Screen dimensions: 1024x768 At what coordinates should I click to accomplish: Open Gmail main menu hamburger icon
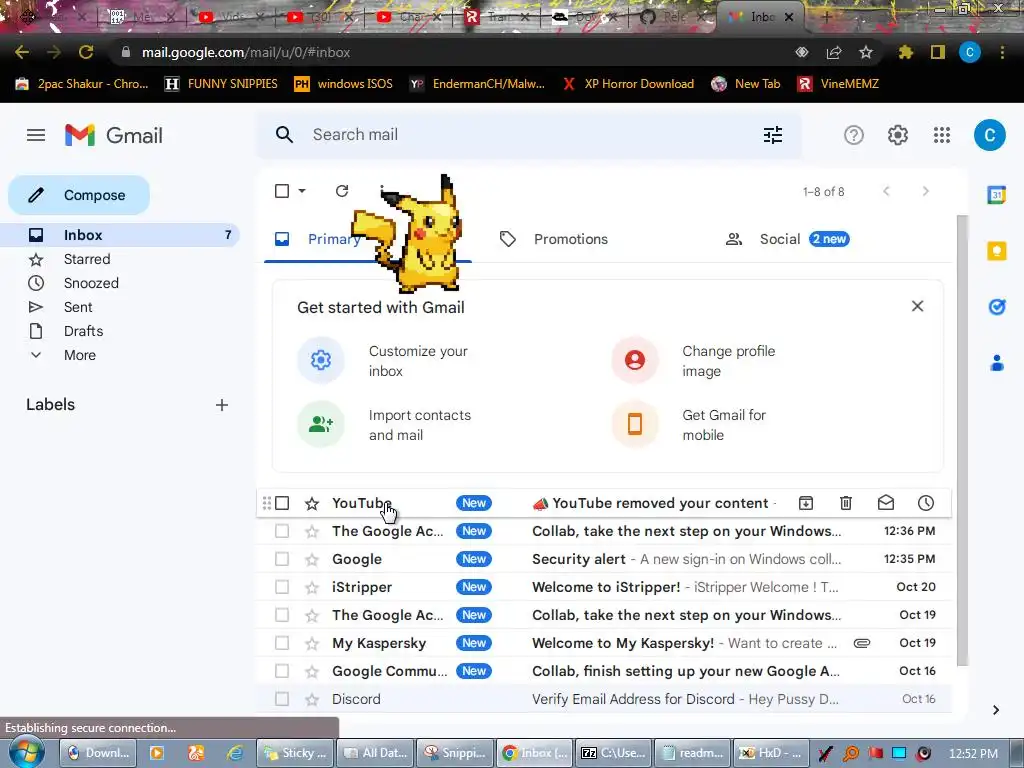(36, 135)
